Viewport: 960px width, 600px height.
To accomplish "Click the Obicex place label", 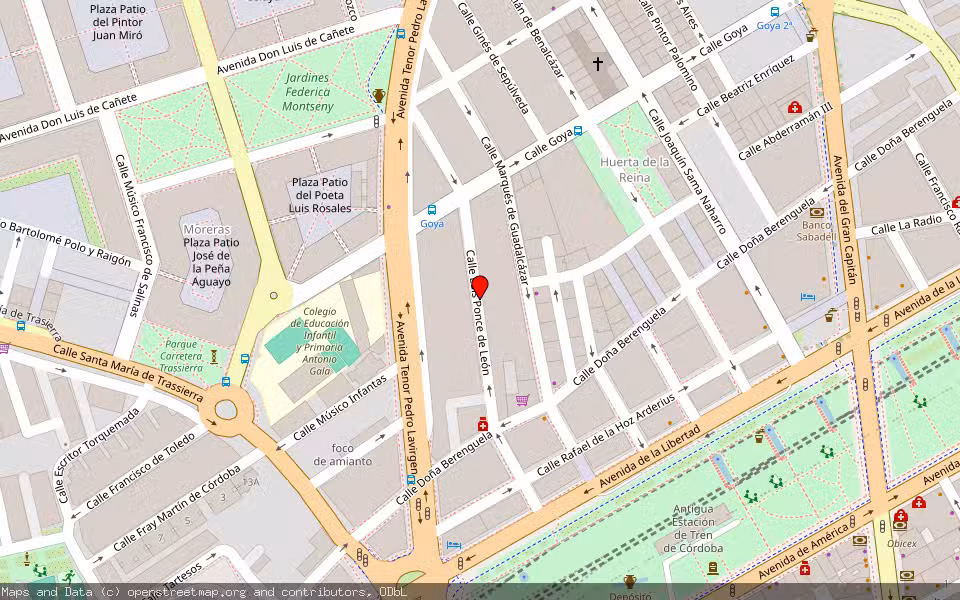I will click(x=901, y=543).
